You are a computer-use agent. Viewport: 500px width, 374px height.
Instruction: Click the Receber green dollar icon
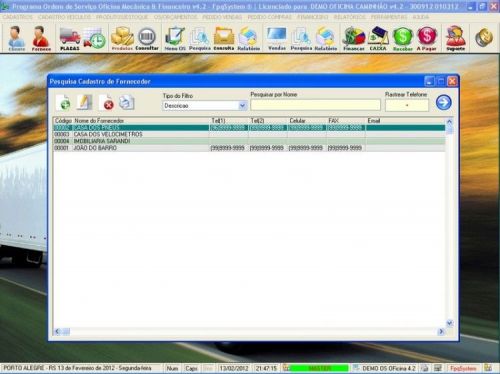403,38
